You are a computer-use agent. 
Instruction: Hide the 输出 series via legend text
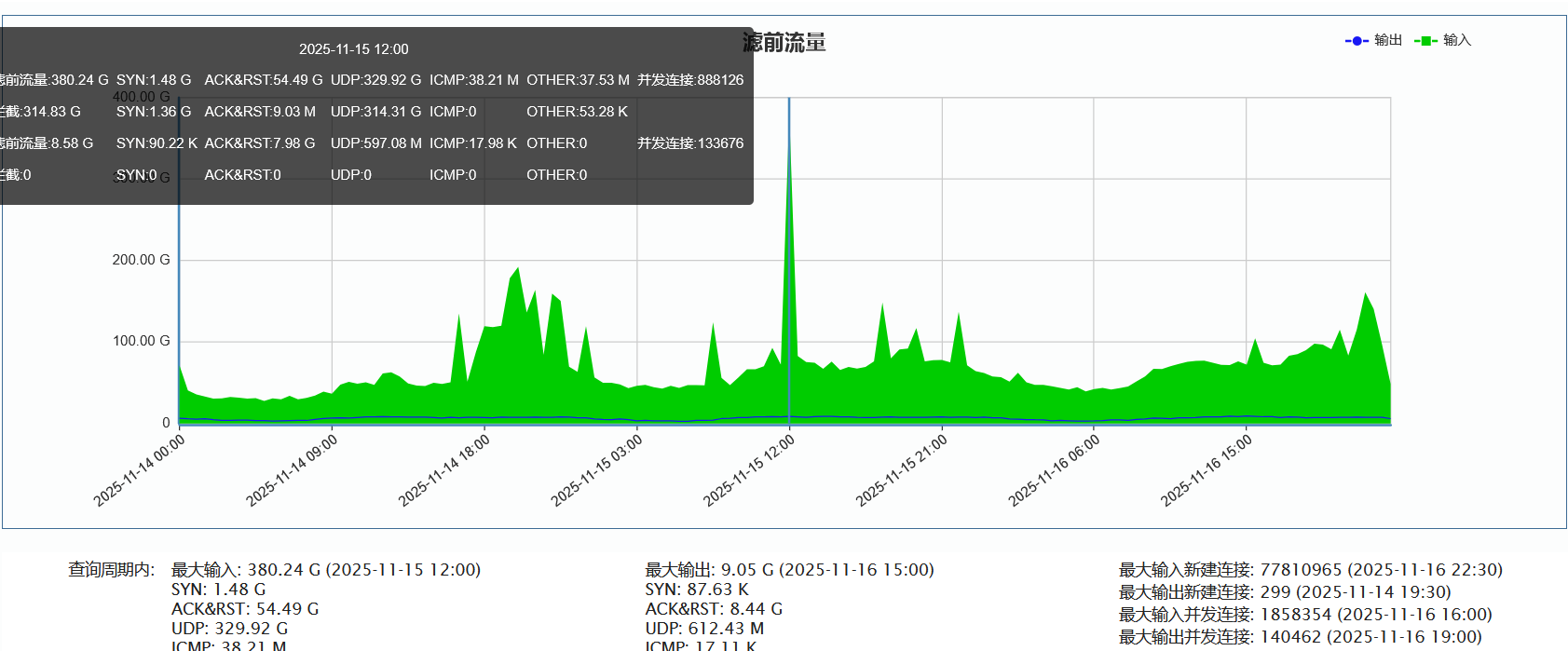pos(1388,40)
